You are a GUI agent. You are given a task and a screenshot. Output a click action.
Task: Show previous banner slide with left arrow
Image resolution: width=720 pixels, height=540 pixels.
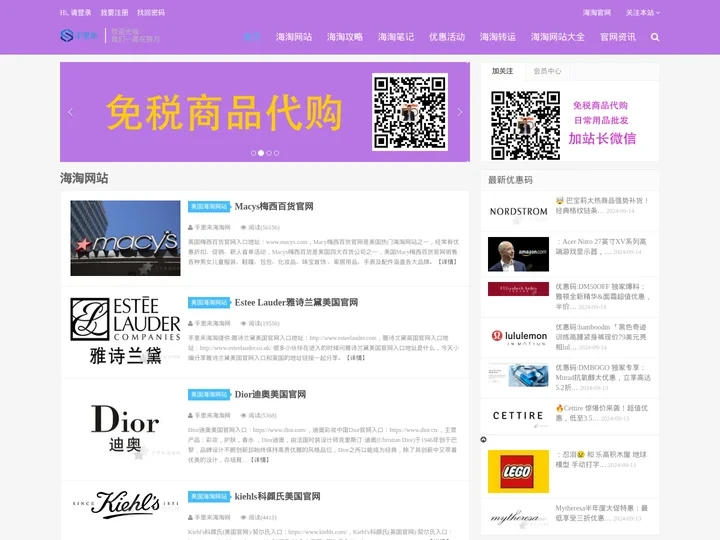coord(70,112)
